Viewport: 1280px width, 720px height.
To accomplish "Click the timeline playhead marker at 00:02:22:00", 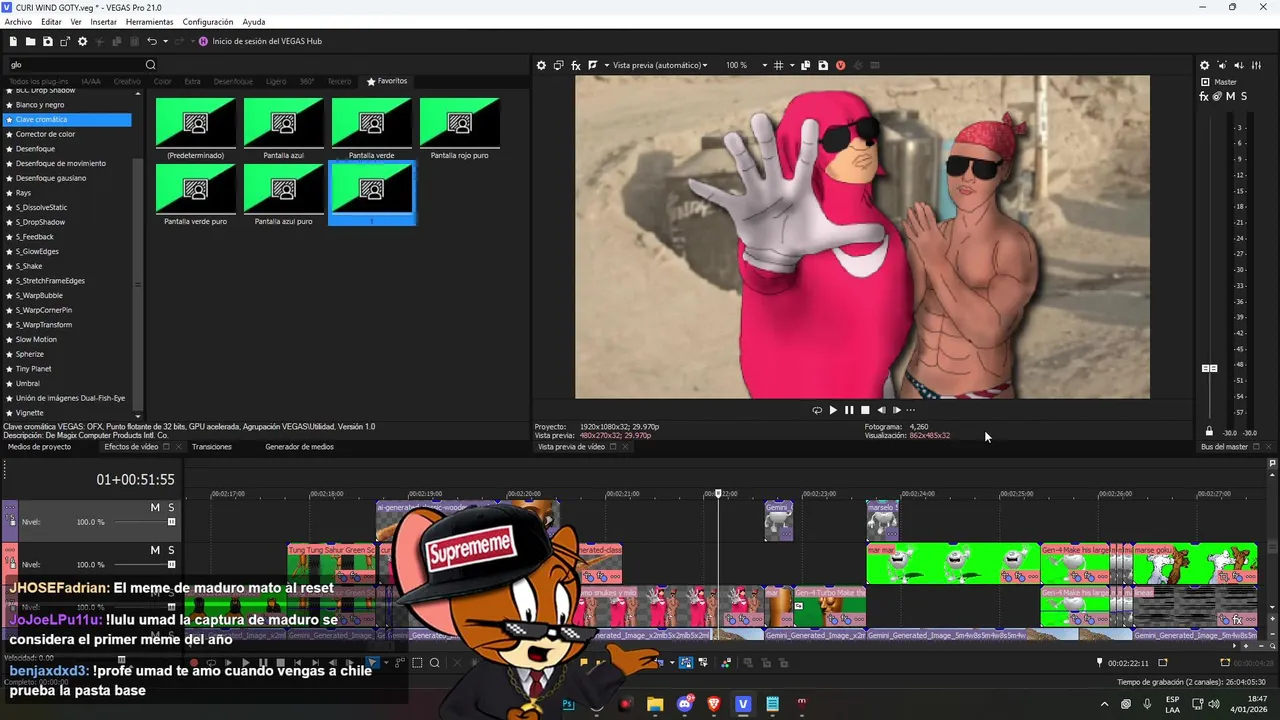I will [718, 494].
